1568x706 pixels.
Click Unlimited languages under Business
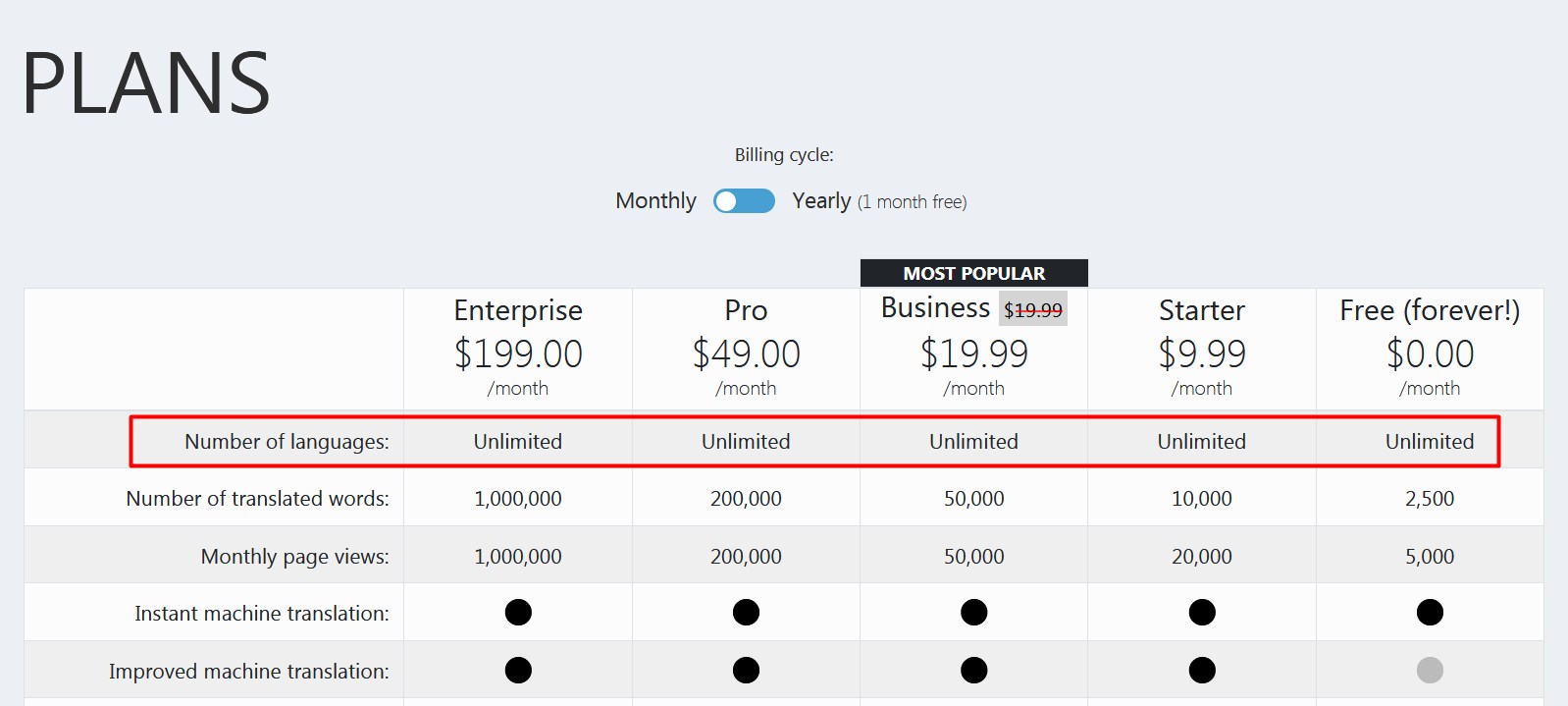click(x=974, y=442)
